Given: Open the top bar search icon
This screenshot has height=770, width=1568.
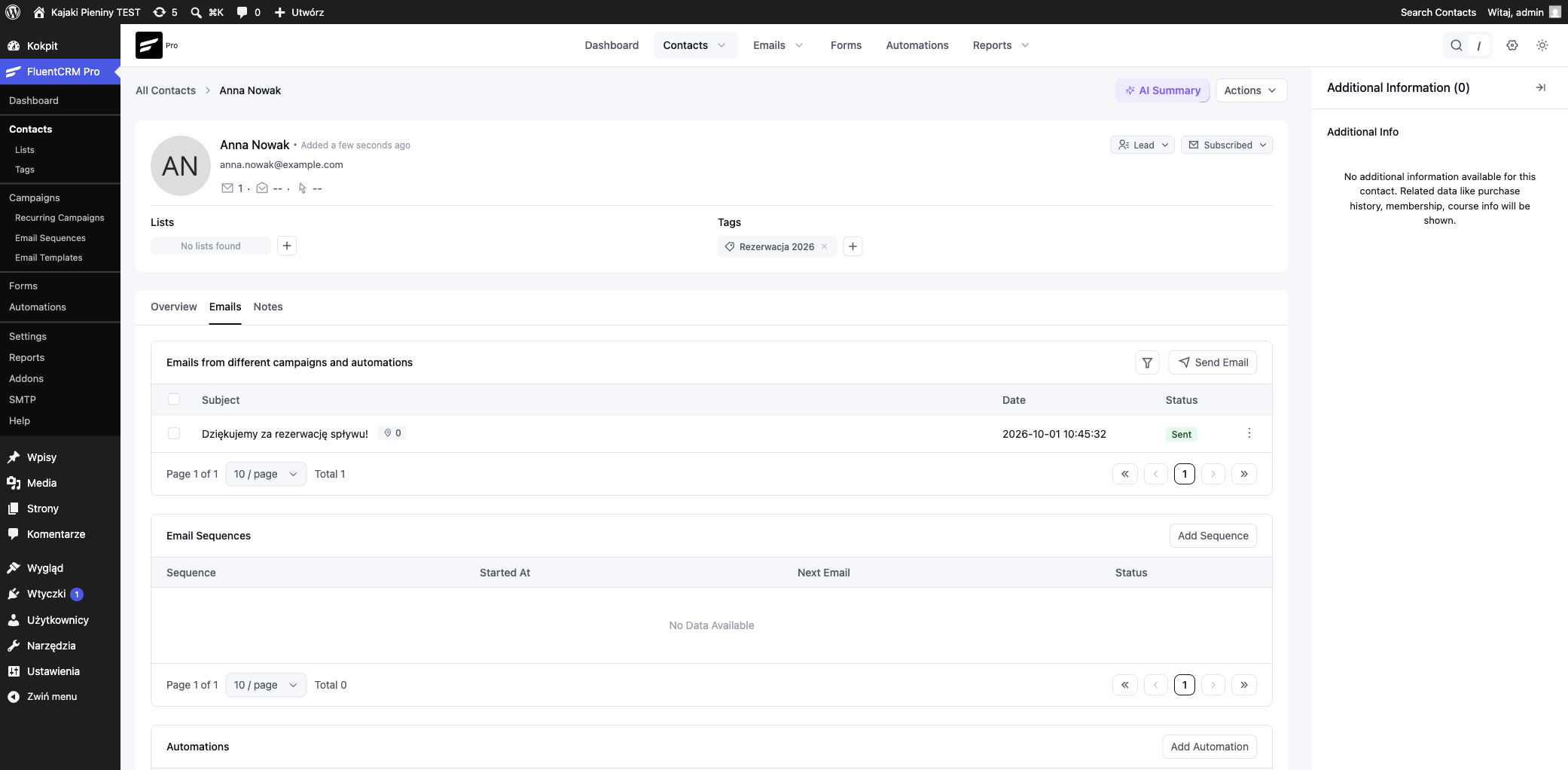Looking at the screenshot, I should tap(1457, 45).
